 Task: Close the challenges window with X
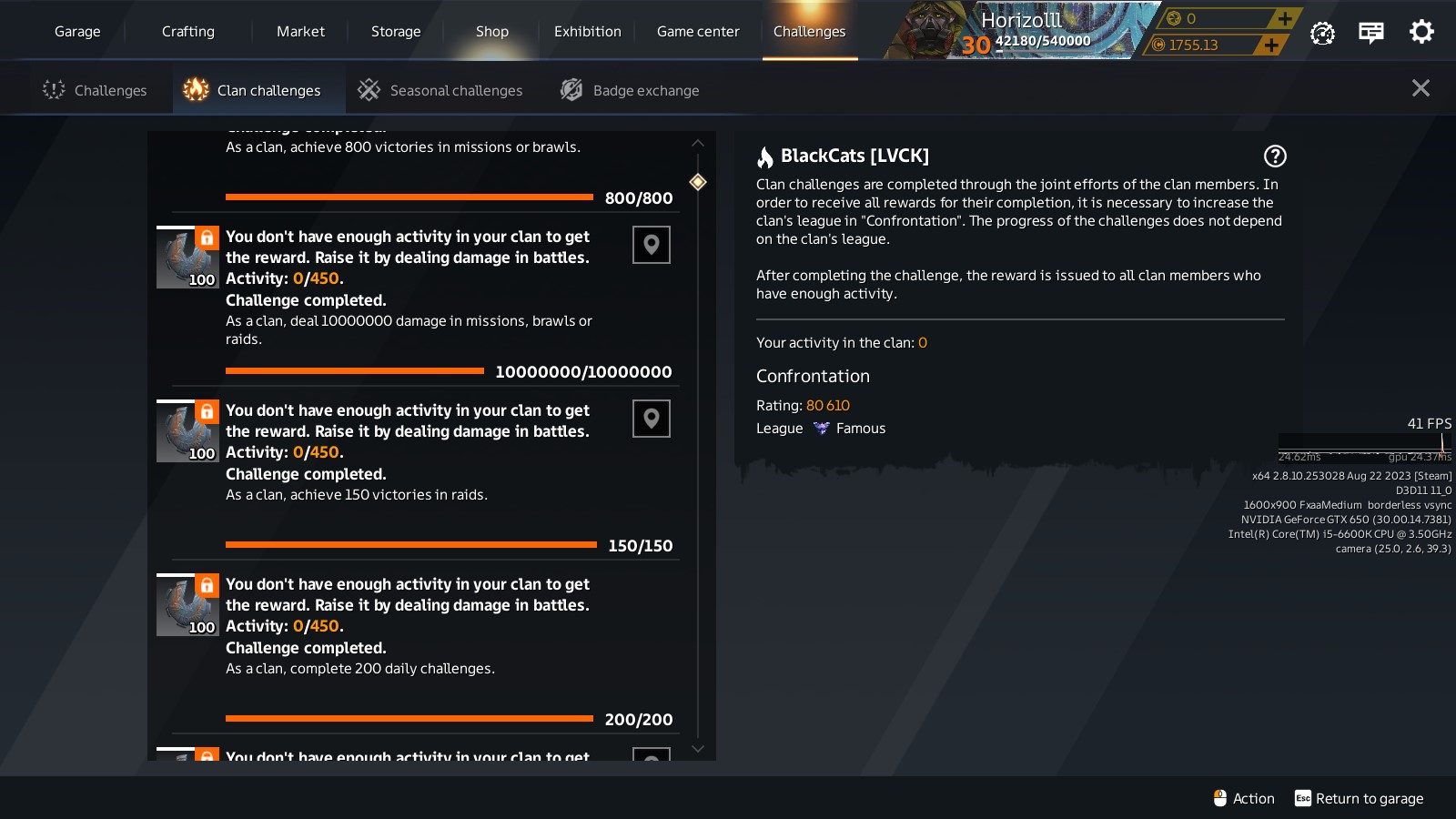click(1421, 87)
